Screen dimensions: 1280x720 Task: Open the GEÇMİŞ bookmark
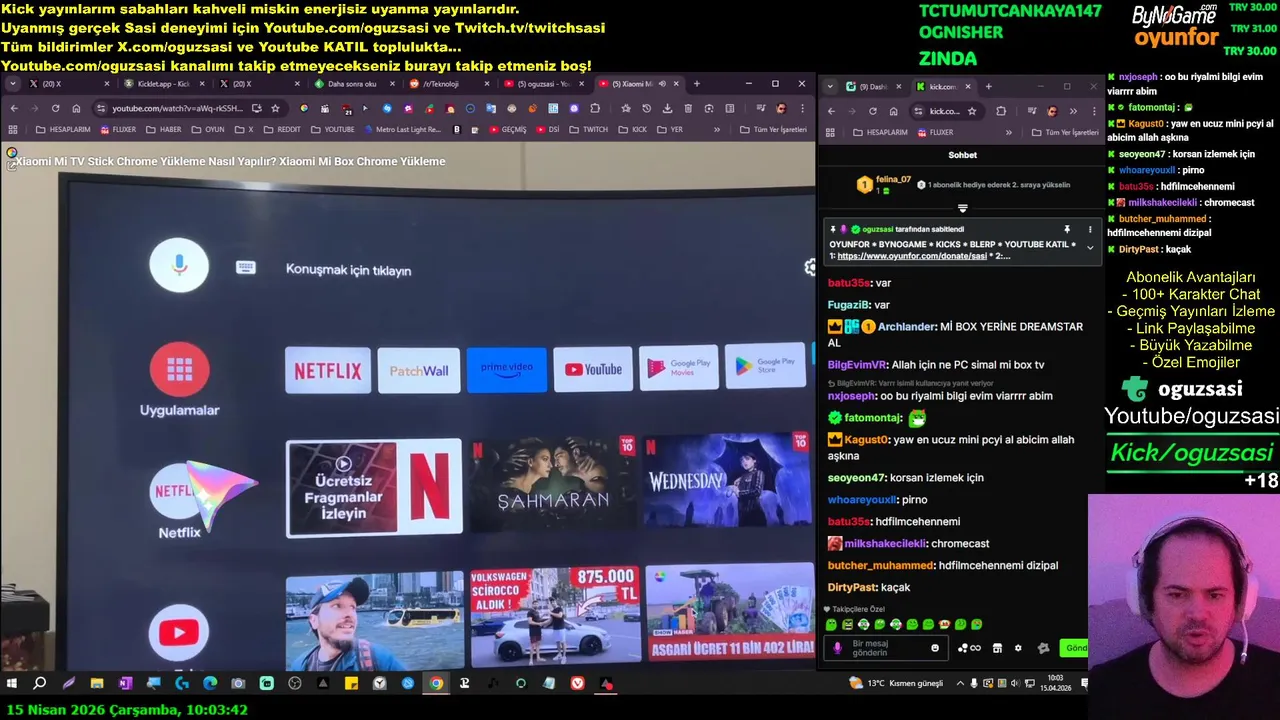pyautogui.click(x=507, y=129)
